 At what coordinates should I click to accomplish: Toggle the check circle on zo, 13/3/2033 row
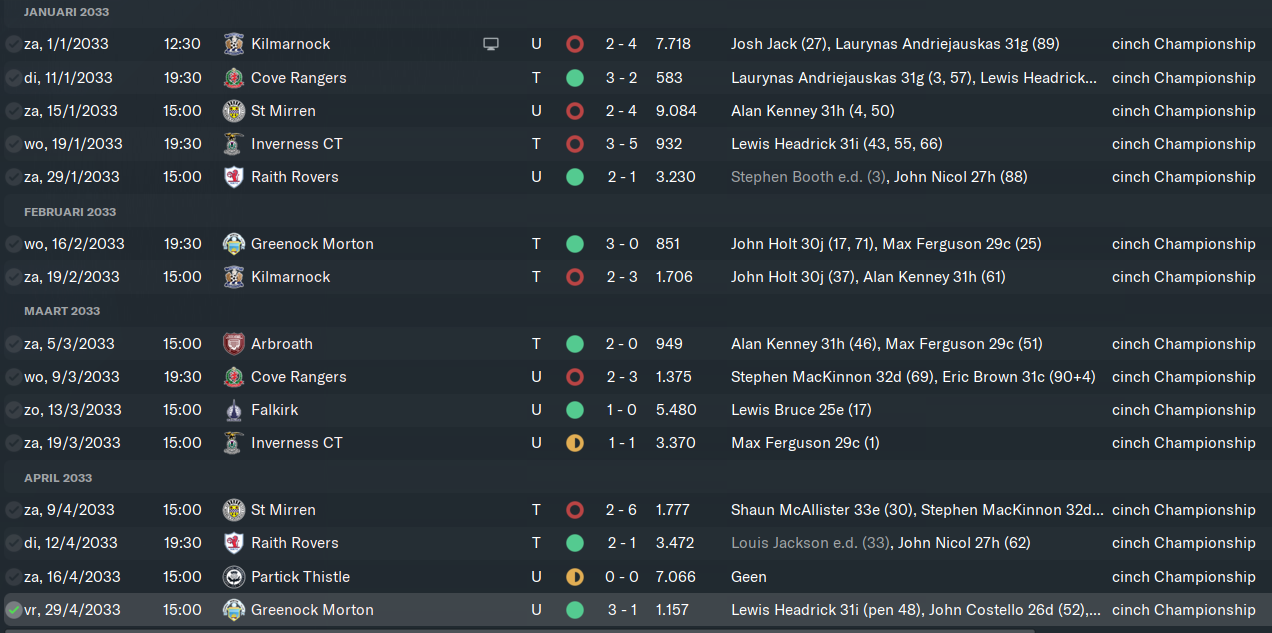tap(13, 410)
